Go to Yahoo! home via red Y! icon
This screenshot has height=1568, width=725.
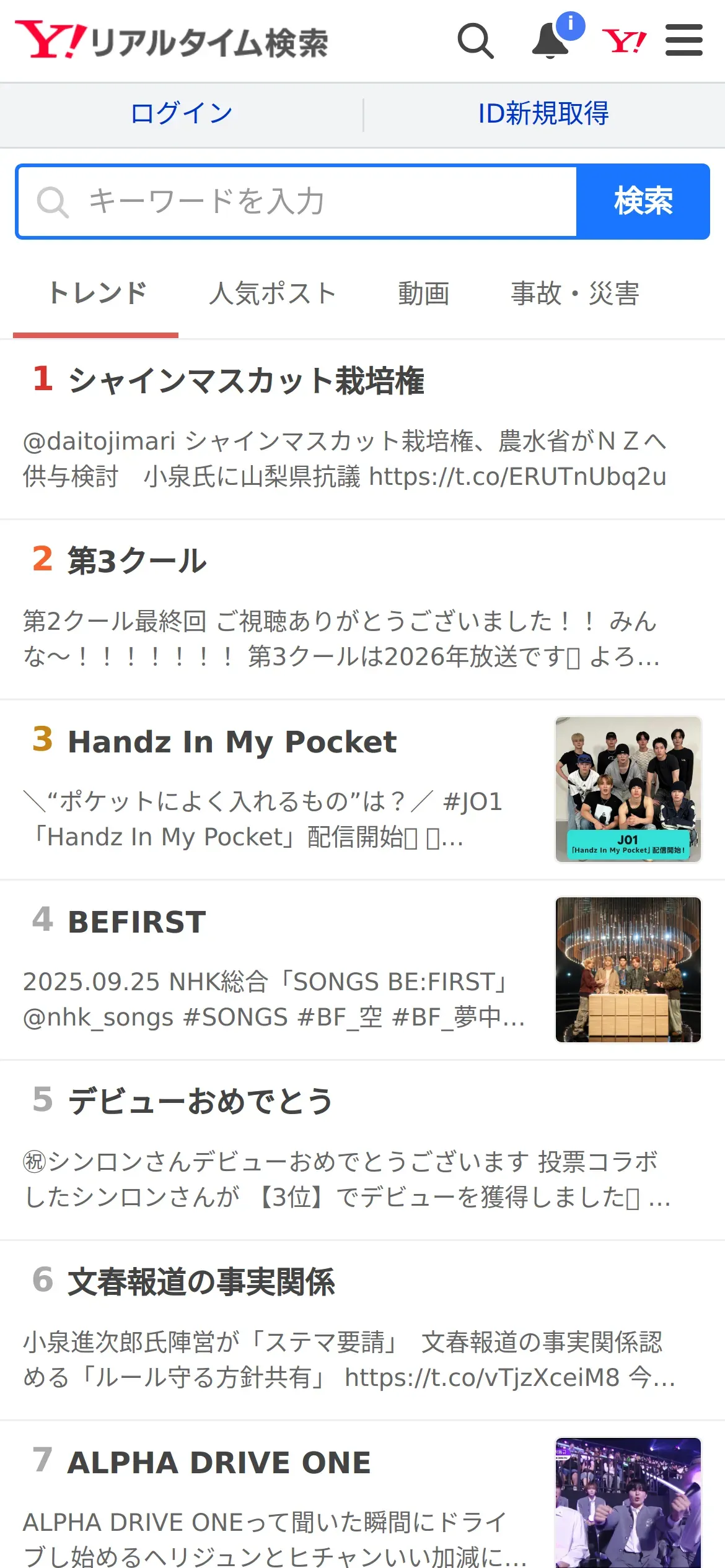(624, 41)
